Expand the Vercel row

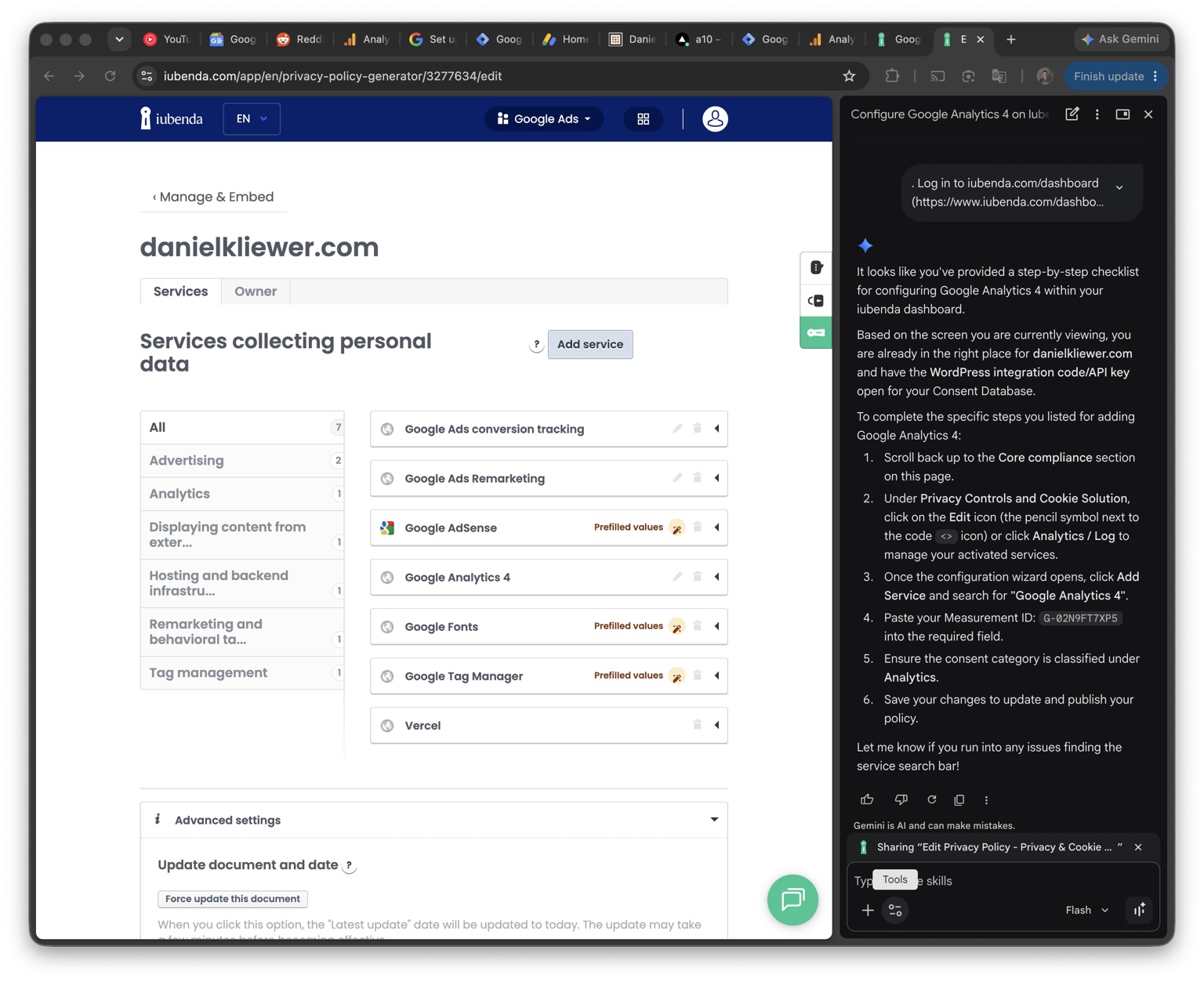(717, 725)
